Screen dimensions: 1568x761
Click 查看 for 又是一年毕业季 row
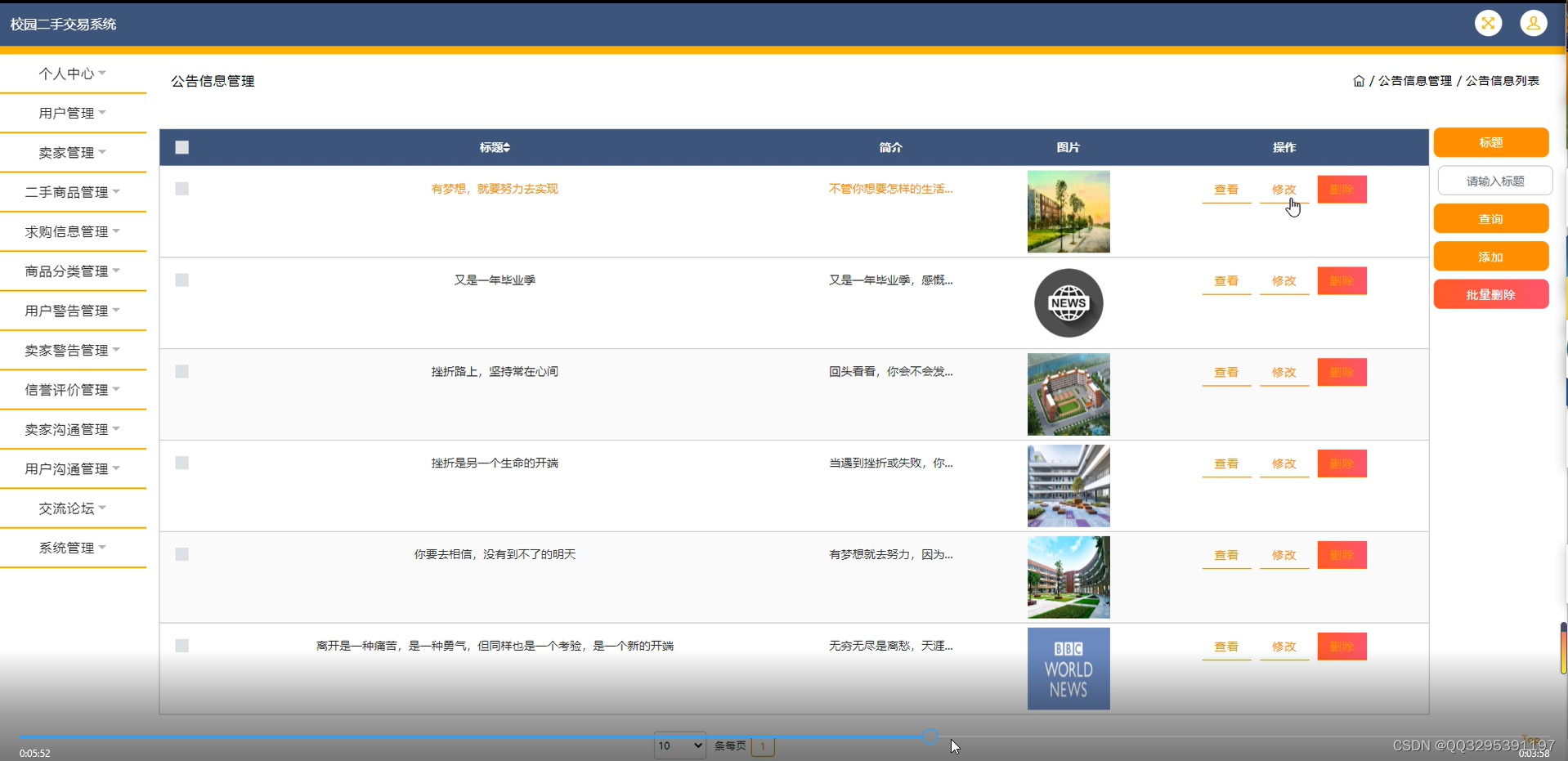pyautogui.click(x=1226, y=281)
